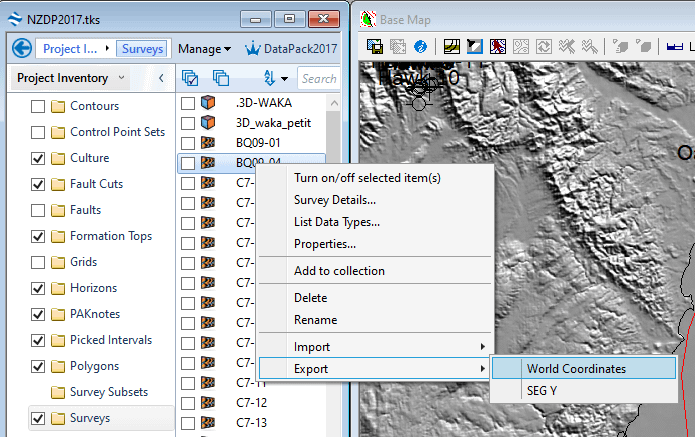Click the Surveys breadcrumb button
This screenshot has width=695, height=437.
141,48
